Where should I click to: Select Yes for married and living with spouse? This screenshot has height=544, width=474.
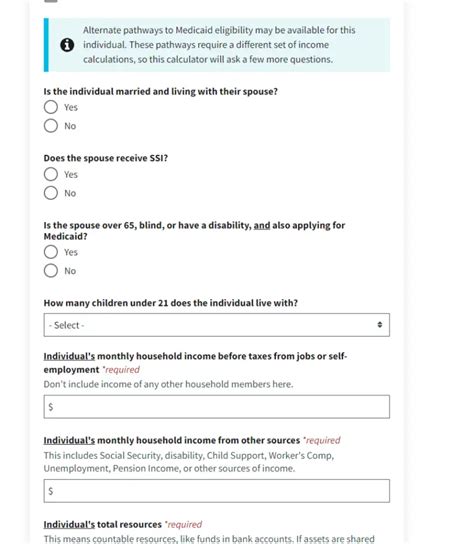tap(51, 107)
